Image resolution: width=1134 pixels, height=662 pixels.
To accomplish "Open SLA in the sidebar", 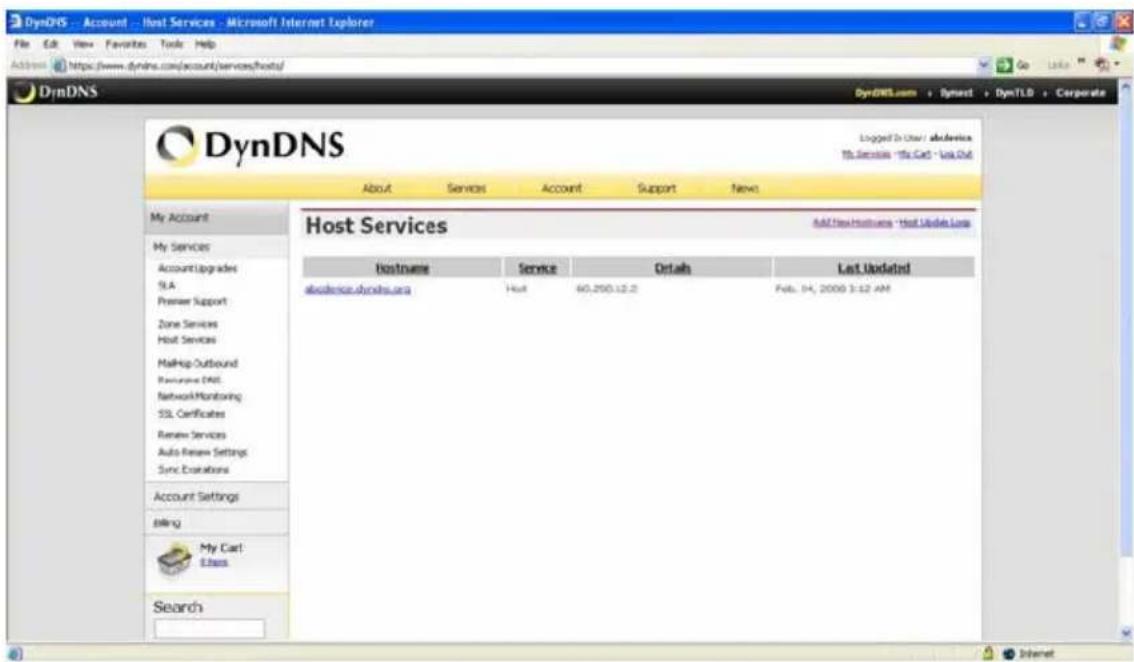I will pos(166,285).
